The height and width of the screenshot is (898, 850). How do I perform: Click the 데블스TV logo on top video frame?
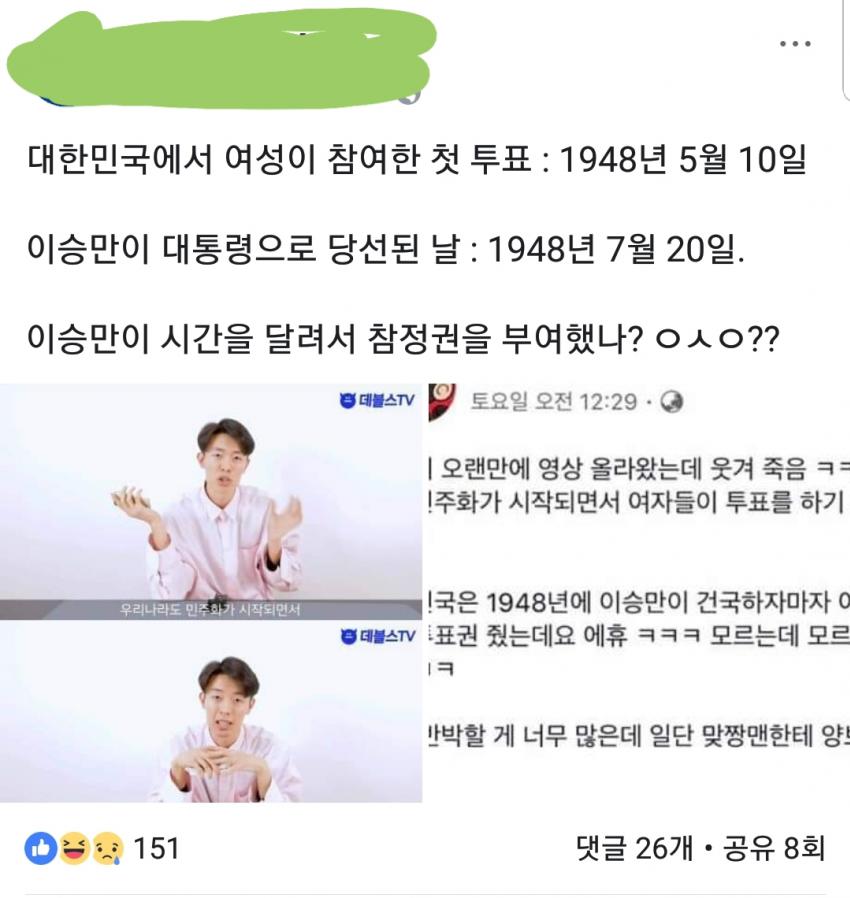(x=377, y=400)
